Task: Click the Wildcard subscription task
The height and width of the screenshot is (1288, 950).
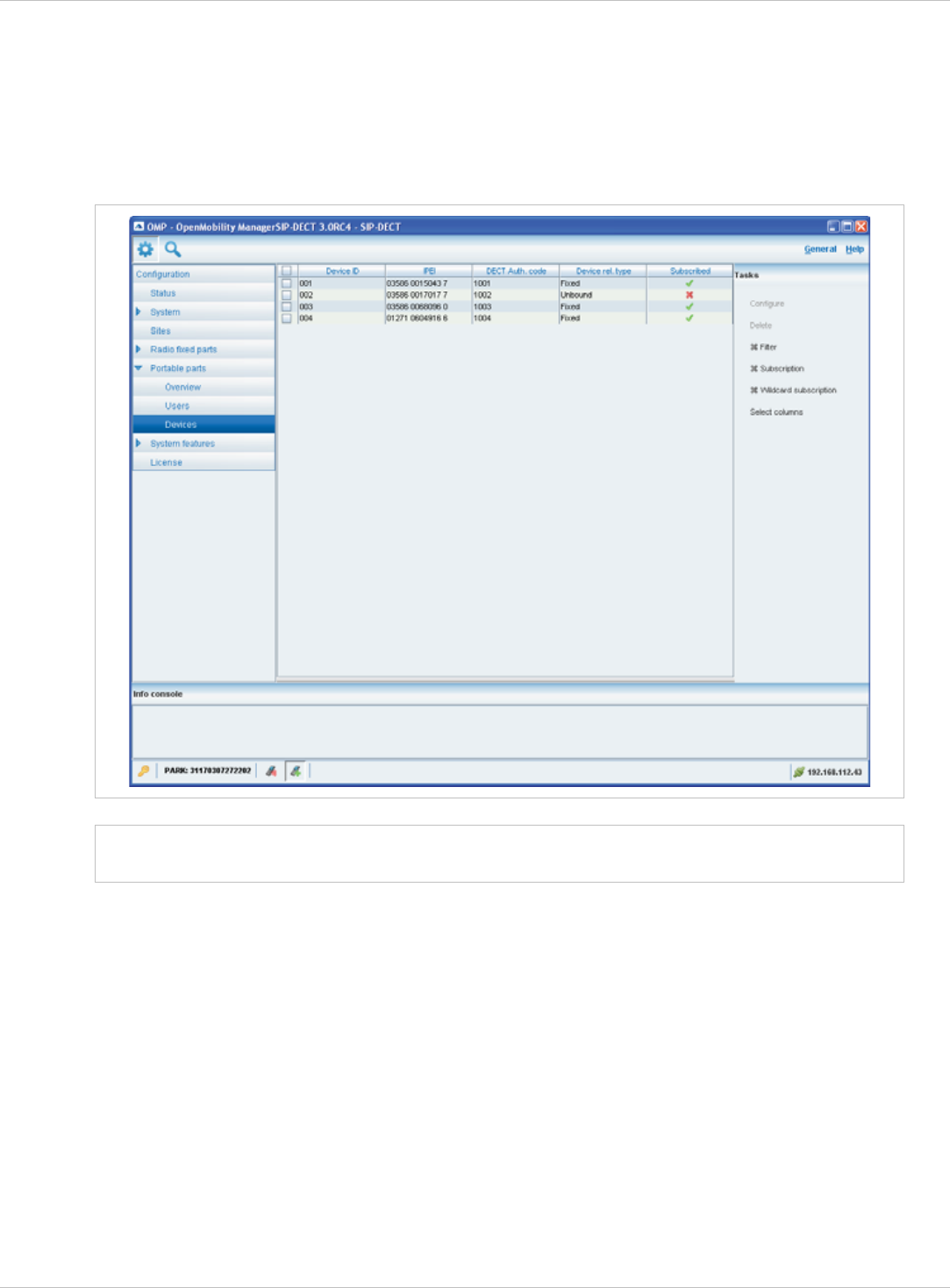Action: (x=793, y=390)
